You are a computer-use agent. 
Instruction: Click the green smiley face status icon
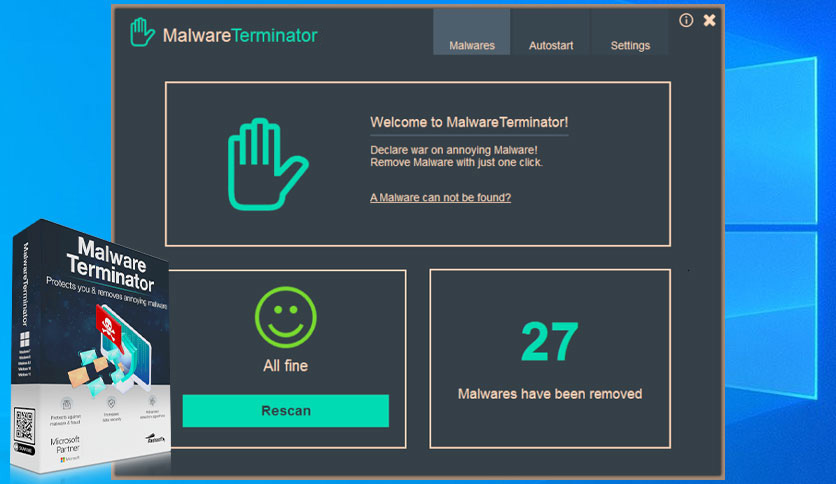point(286,317)
